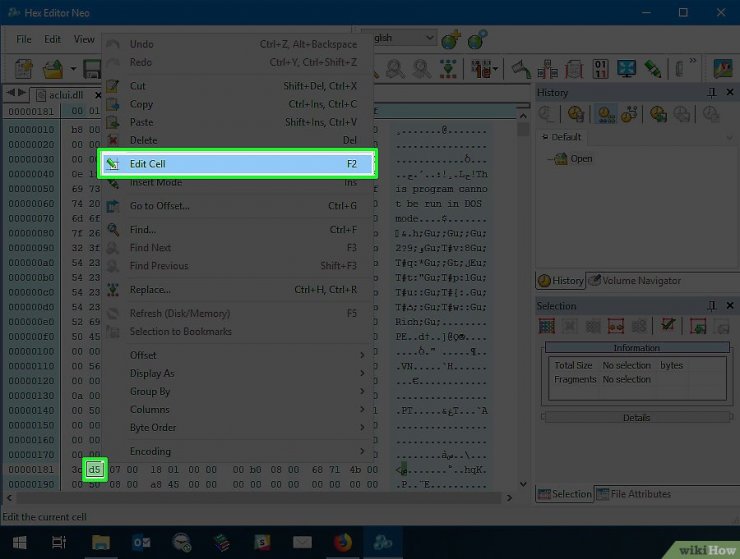Click the red-framed arrows icon in Selection panel

click(615, 326)
